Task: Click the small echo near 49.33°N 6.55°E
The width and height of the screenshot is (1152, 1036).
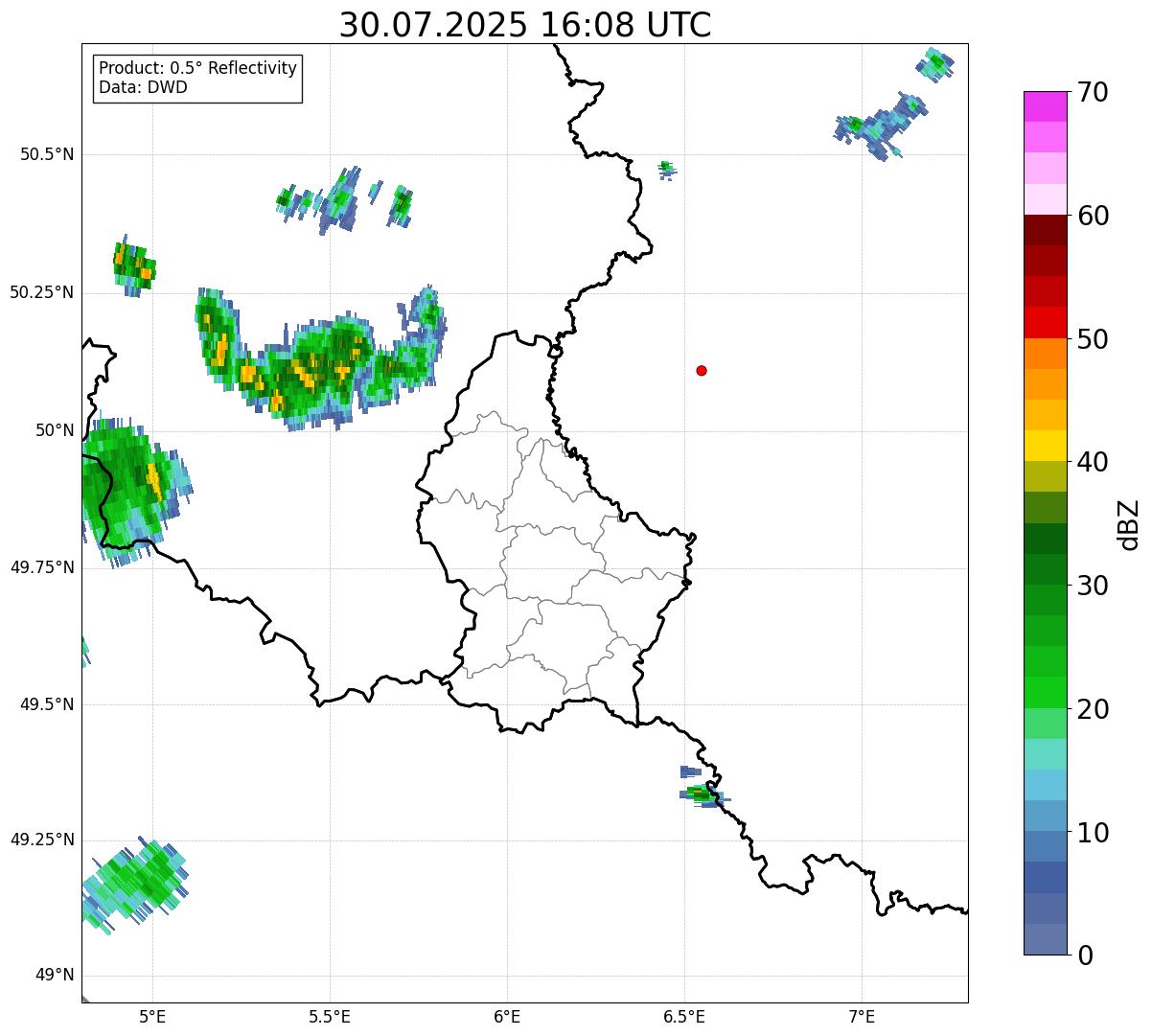Action: tap(704, 794)
